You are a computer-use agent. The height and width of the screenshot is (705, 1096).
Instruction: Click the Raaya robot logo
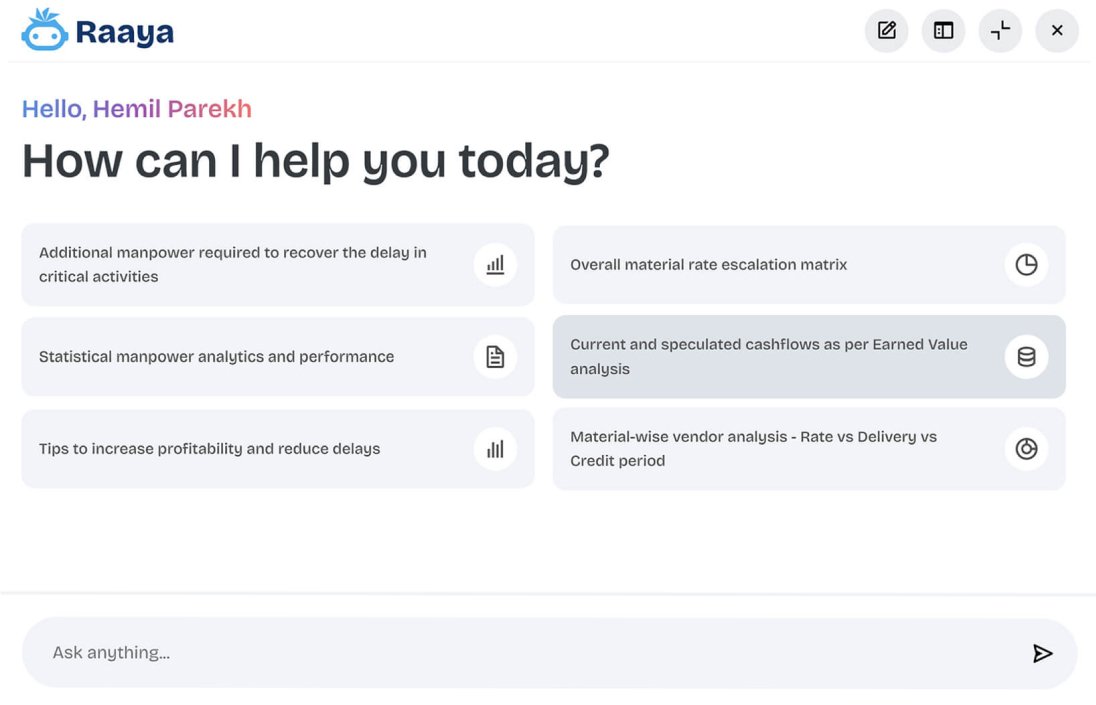44,31
